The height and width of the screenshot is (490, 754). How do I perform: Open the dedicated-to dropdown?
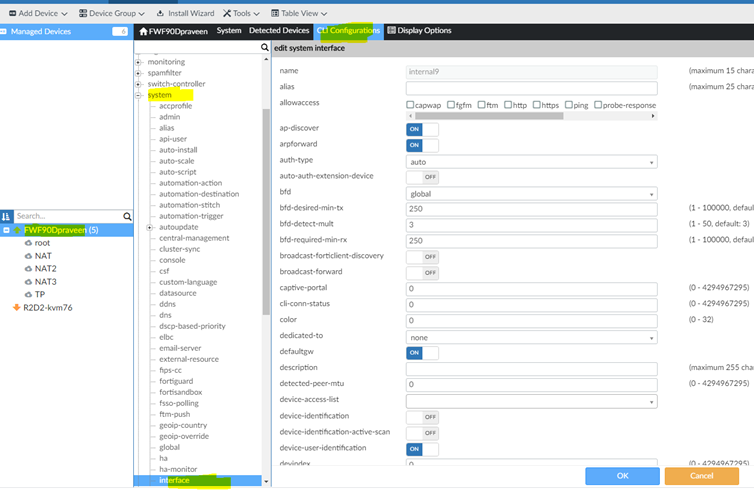(531, 338)
